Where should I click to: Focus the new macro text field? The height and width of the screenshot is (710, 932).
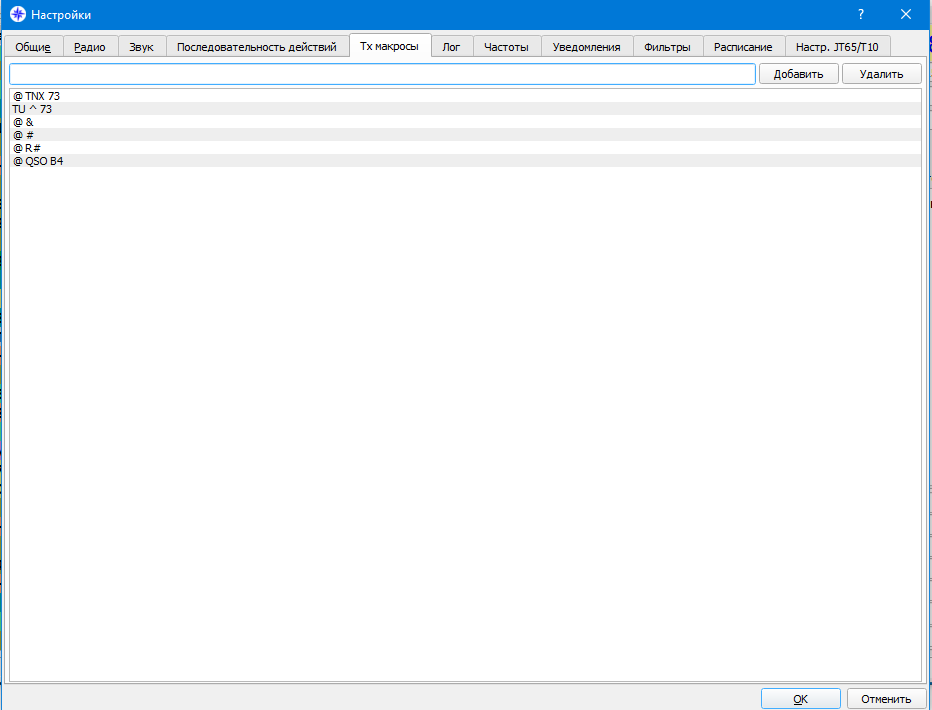(382, 74)
